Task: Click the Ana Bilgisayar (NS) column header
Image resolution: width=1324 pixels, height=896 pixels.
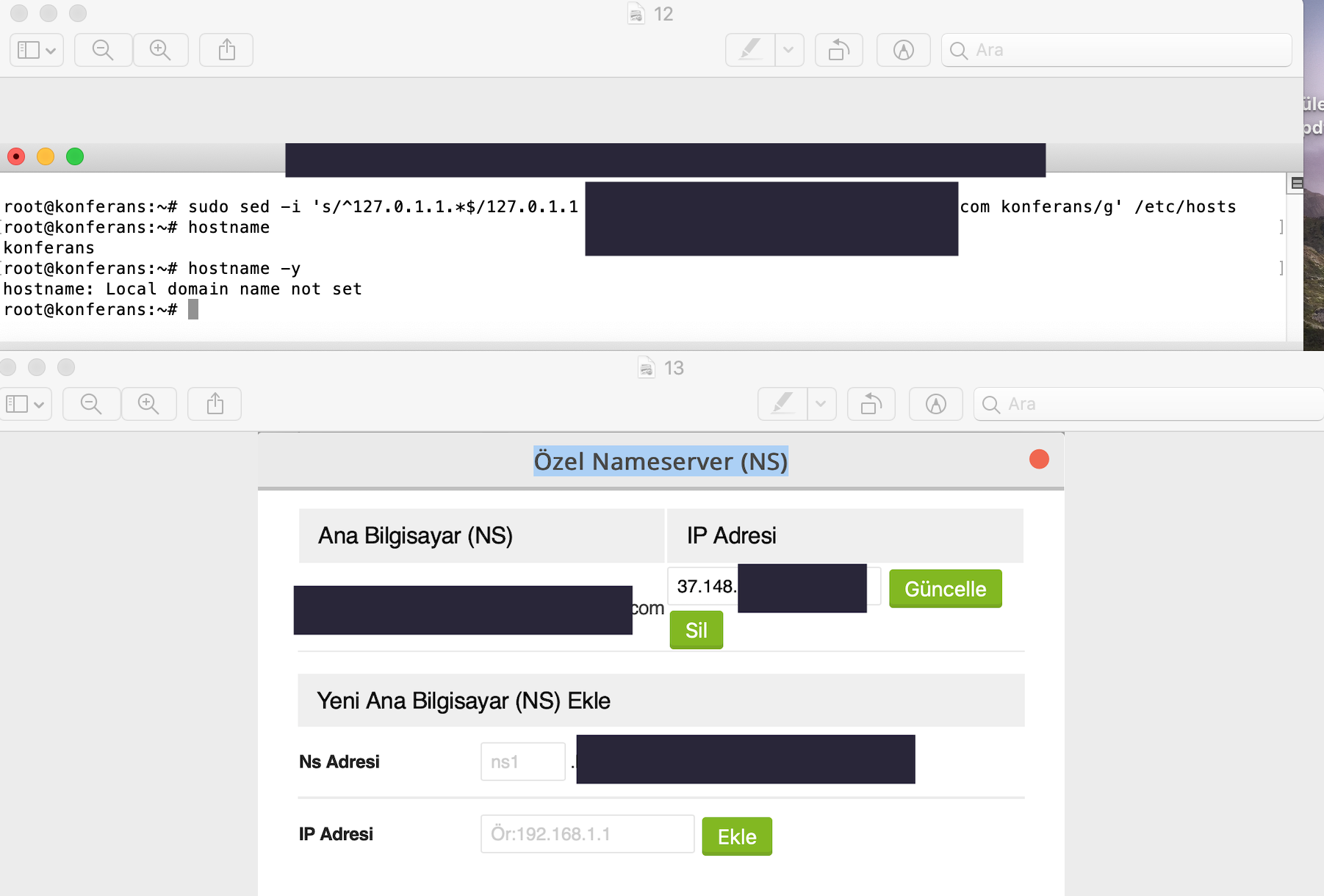Action: click(x=481, y=535)
